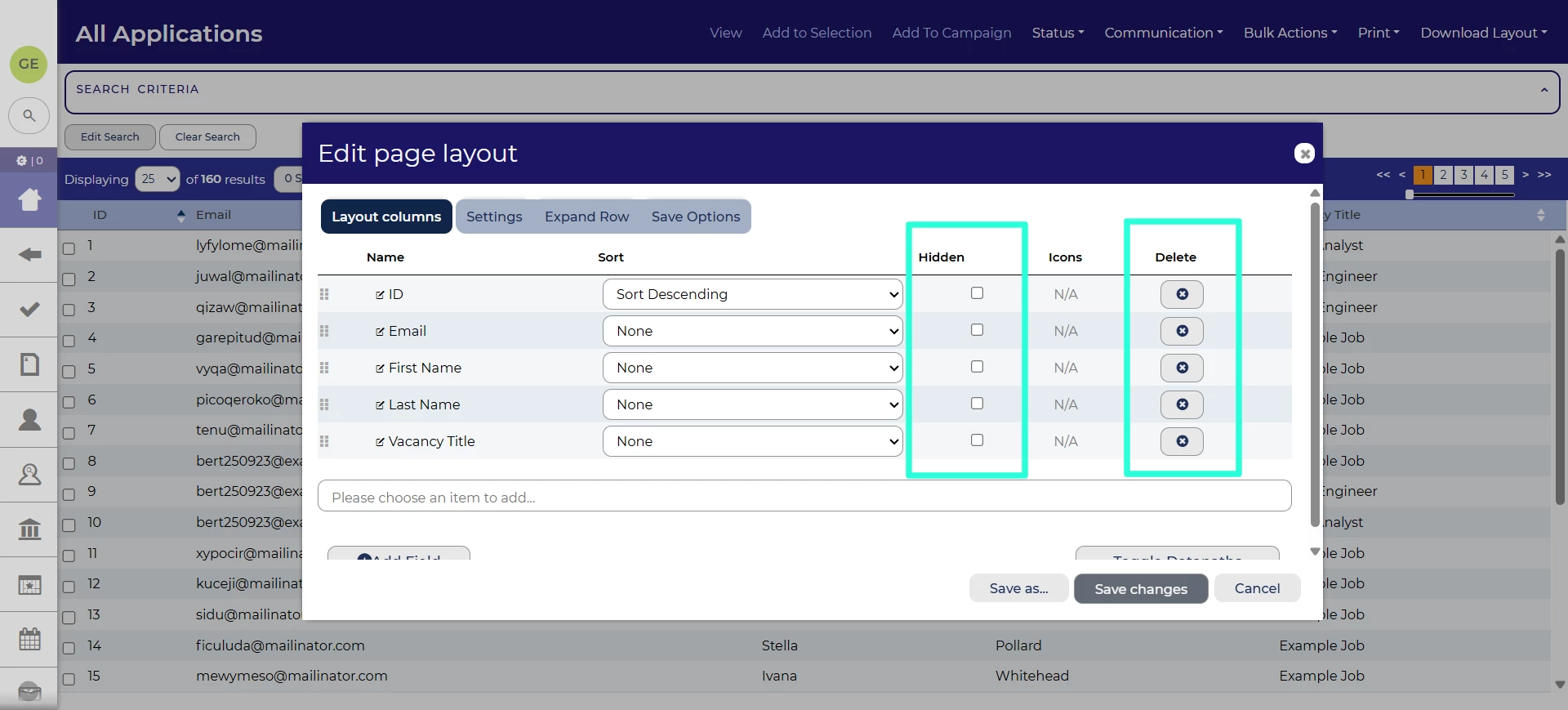Open the document page sidebar icon
This screenshot has width=1568, height=710.
pos(29,364)
